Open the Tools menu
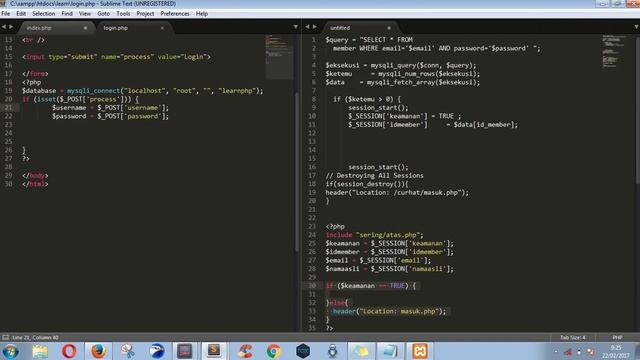 point(123,13)
